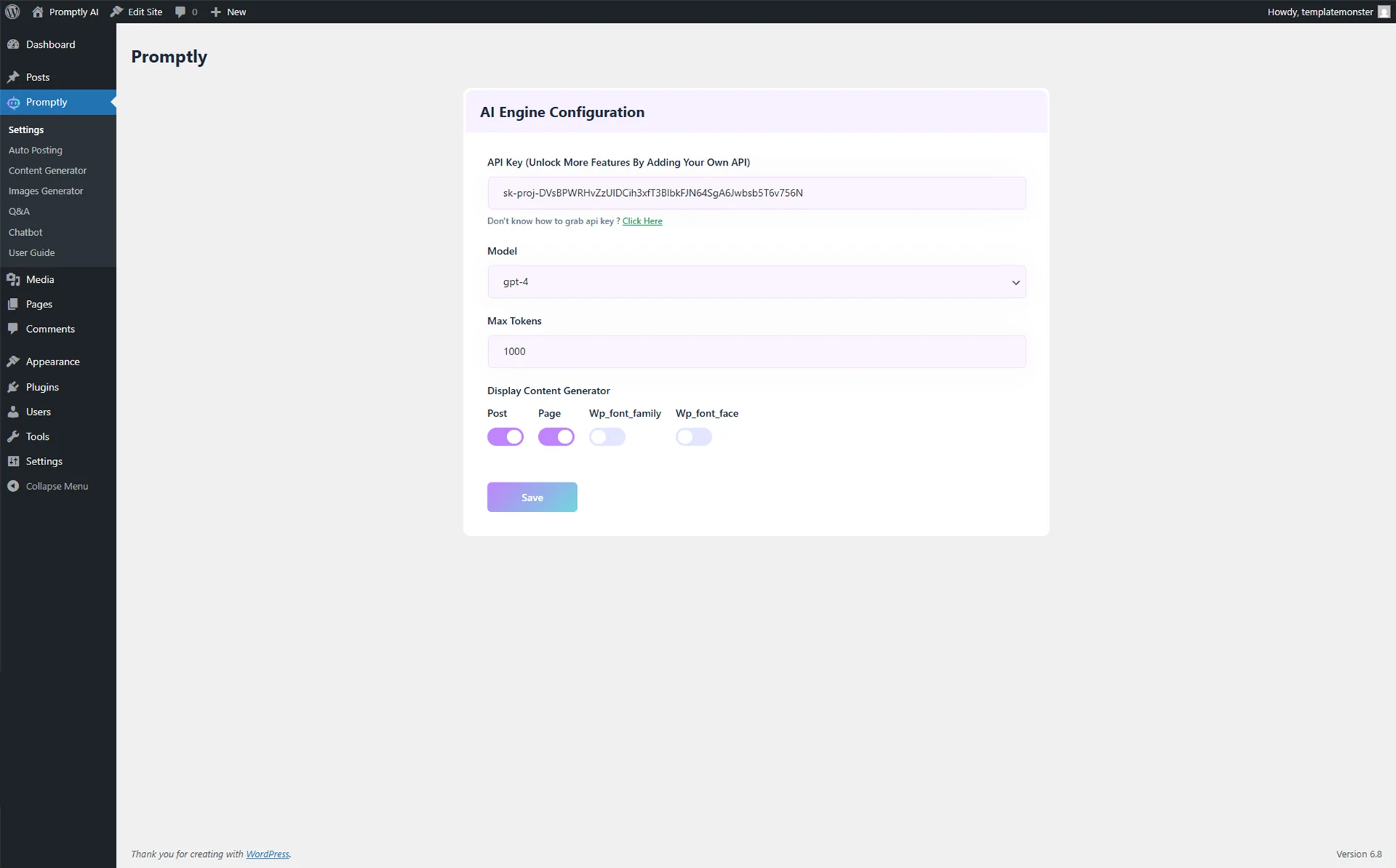Click the Media menu label
The width and height of the screenshot is (1396, 868).
(41, 279)
